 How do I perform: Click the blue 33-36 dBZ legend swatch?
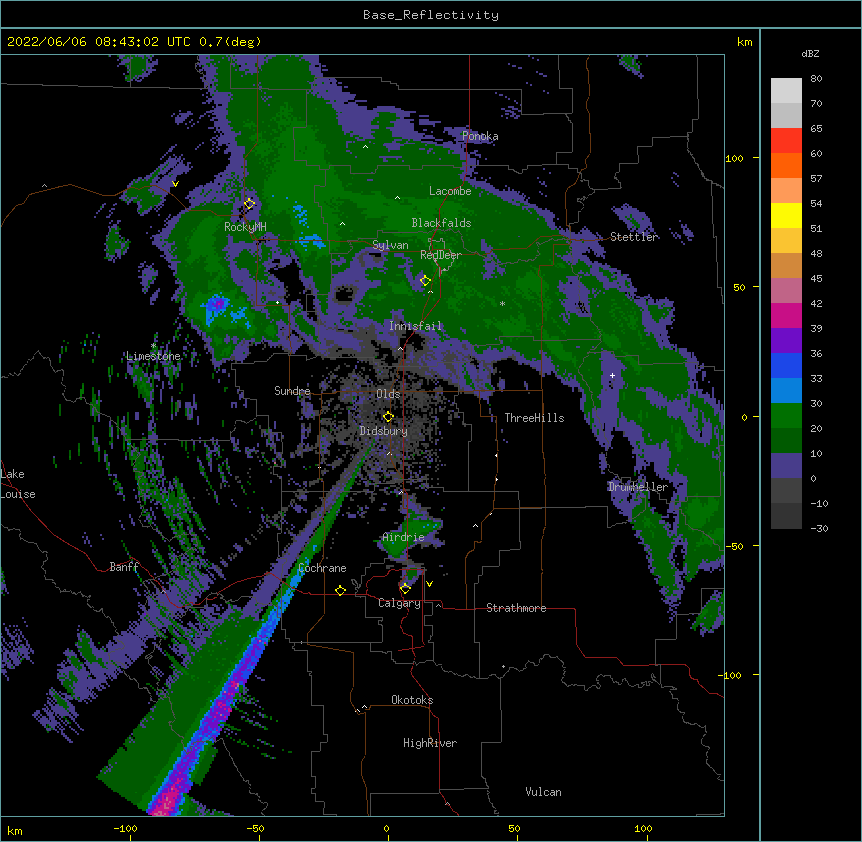click(x=786, y=365)
